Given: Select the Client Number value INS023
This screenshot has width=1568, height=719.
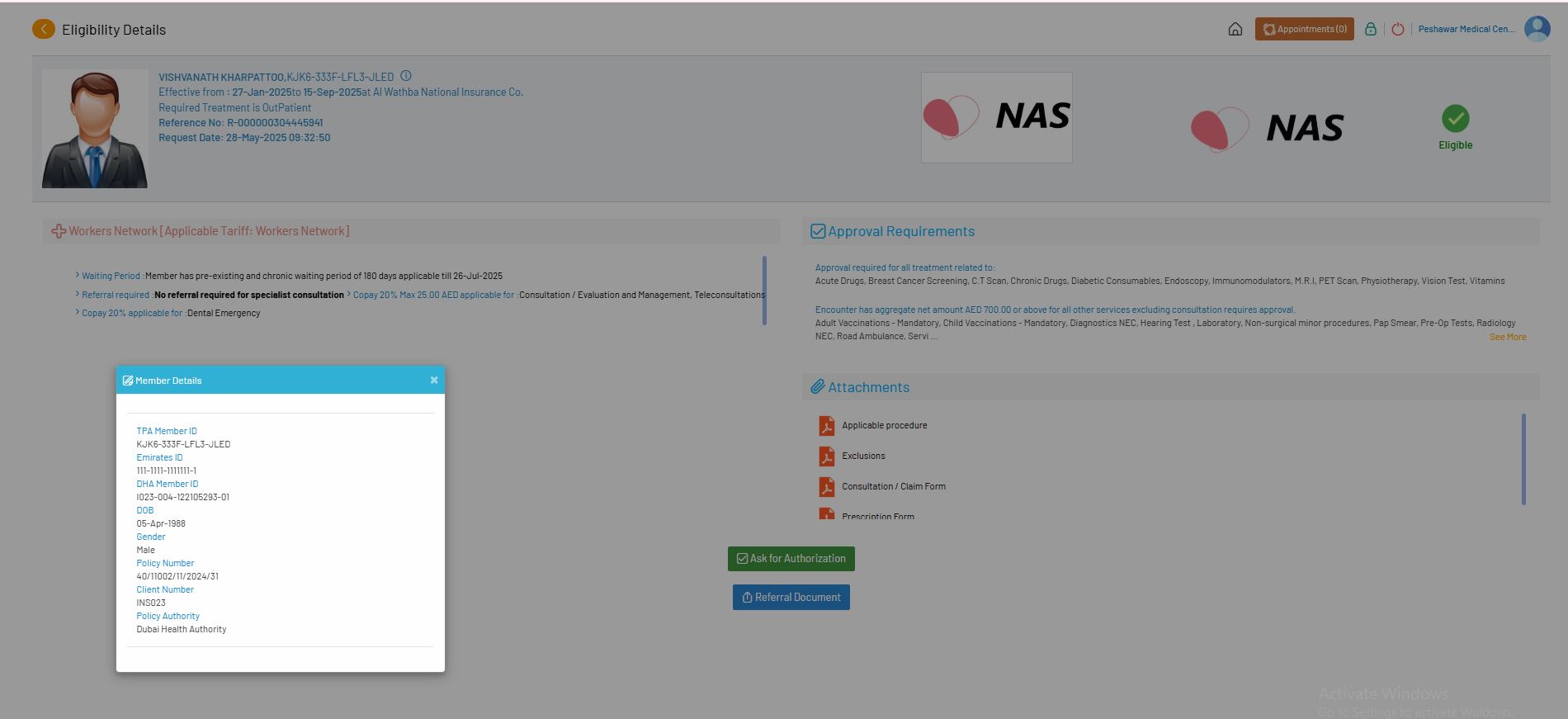Looking at the screenshot, I should click(x=151, y=603).
